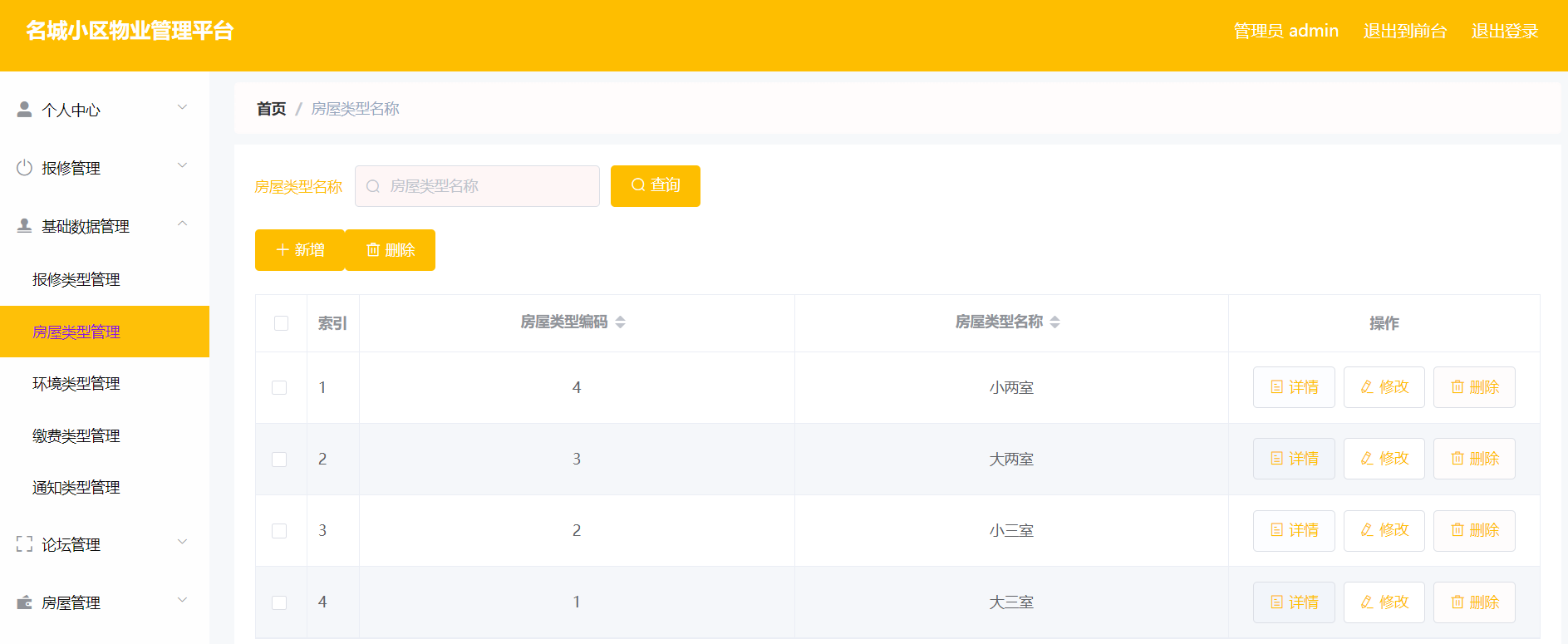The width and height of the screenshot is (1568, 644).
Task: Check the checkbox for row 小三室
Action: point(279,531)
